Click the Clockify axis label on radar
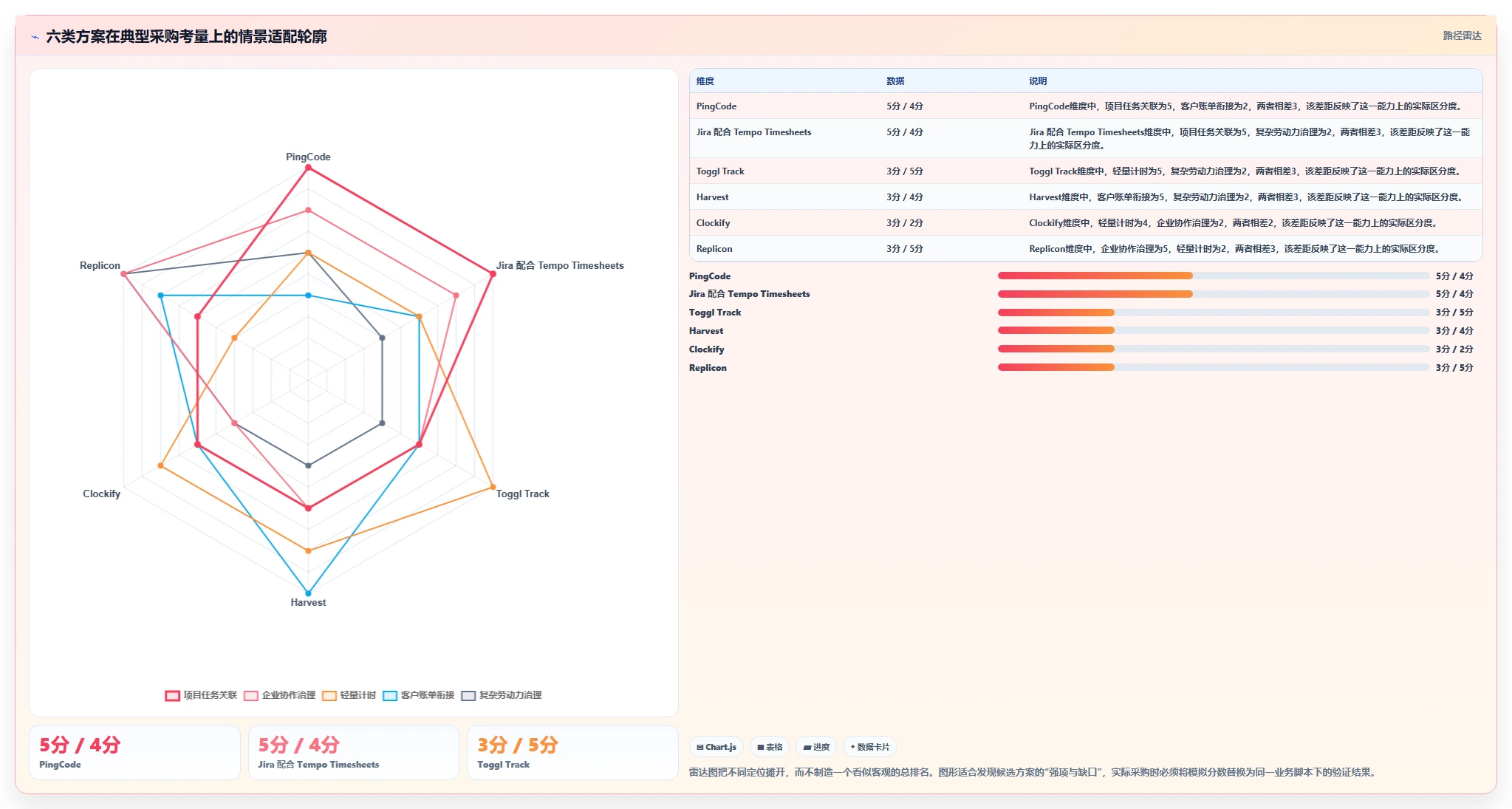1512x809 pixels. pos(101,494)
